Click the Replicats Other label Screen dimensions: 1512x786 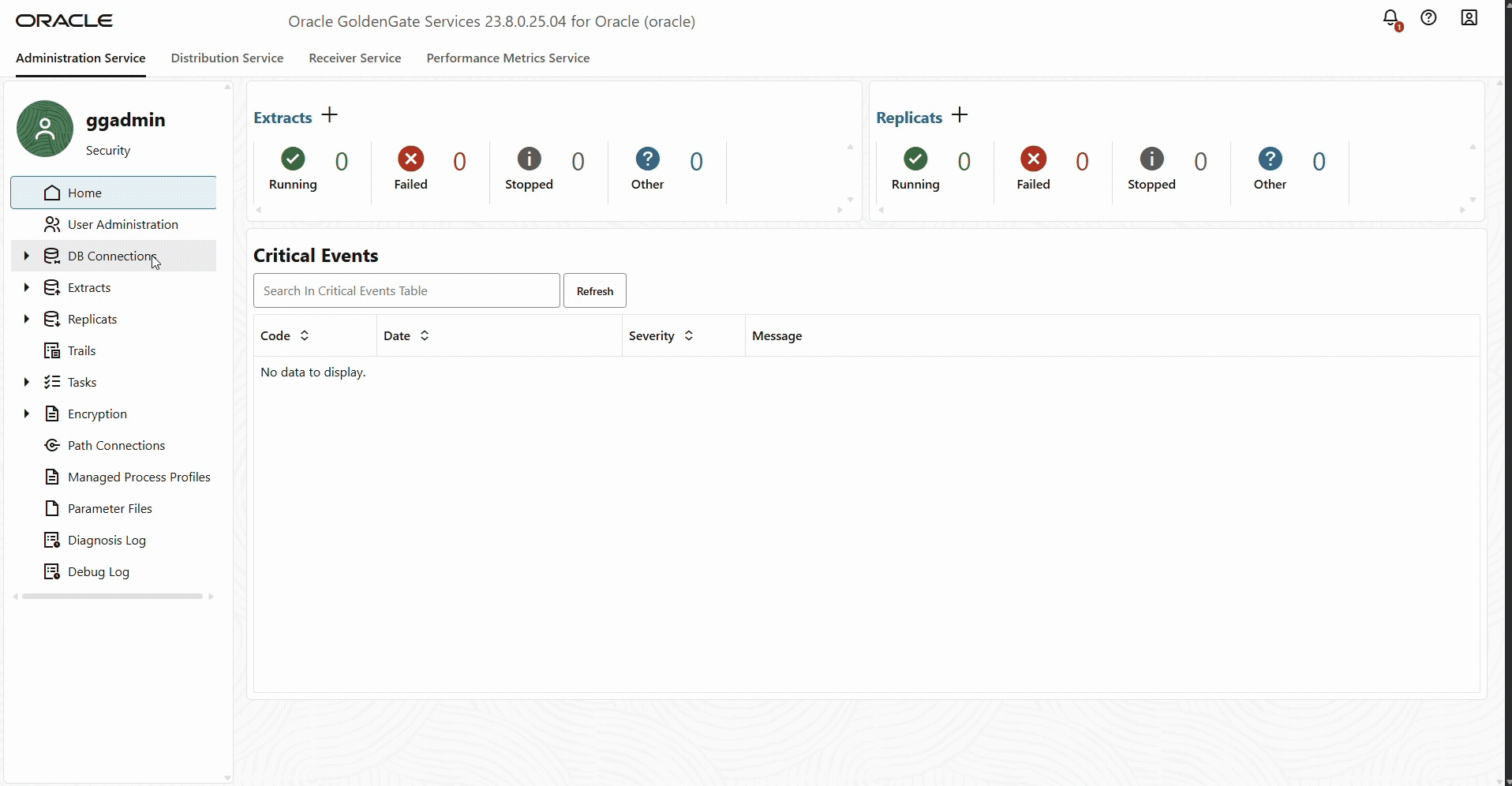coord(1270,185)
